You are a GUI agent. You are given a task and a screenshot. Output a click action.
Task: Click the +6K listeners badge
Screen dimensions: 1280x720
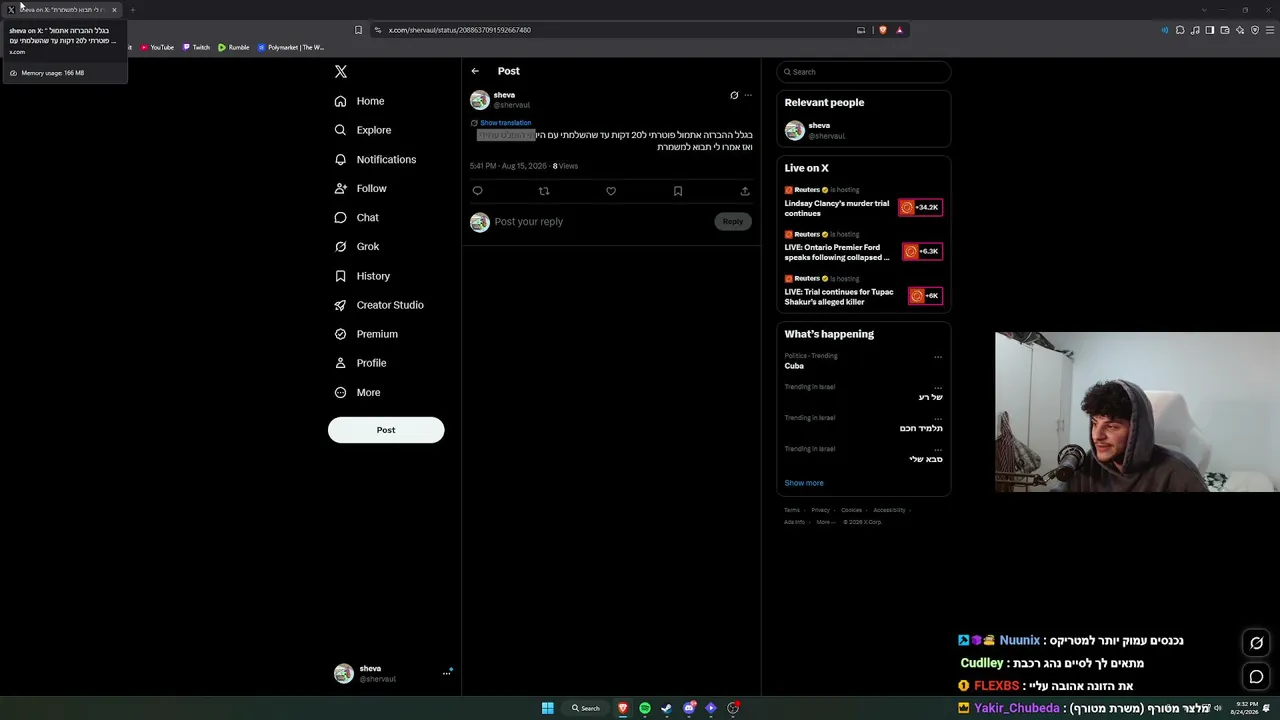click(925, 296)
